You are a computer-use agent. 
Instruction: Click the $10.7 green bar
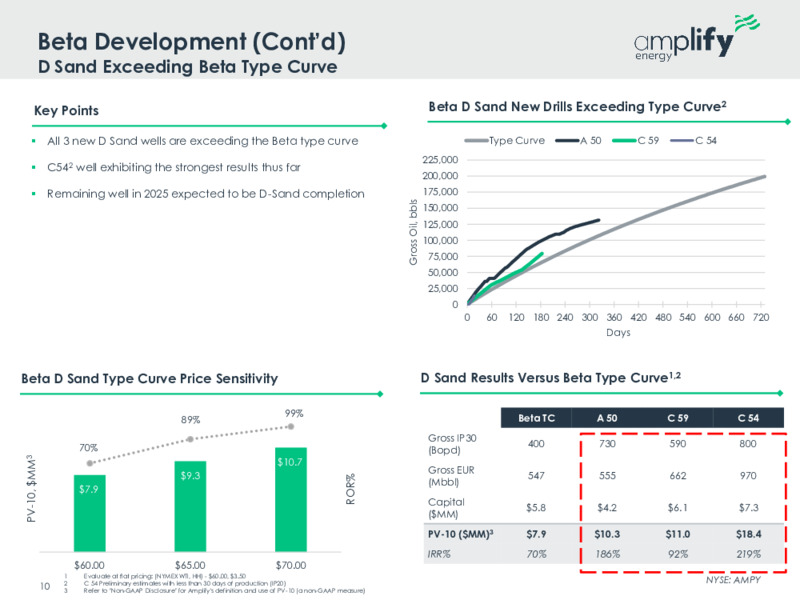tap(291, 499)
